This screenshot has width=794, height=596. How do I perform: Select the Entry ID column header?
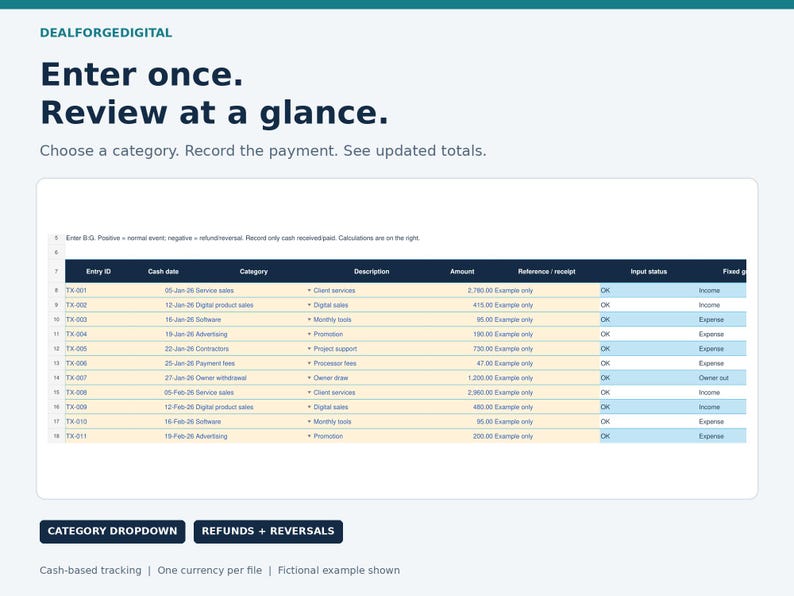click(98, 271)
